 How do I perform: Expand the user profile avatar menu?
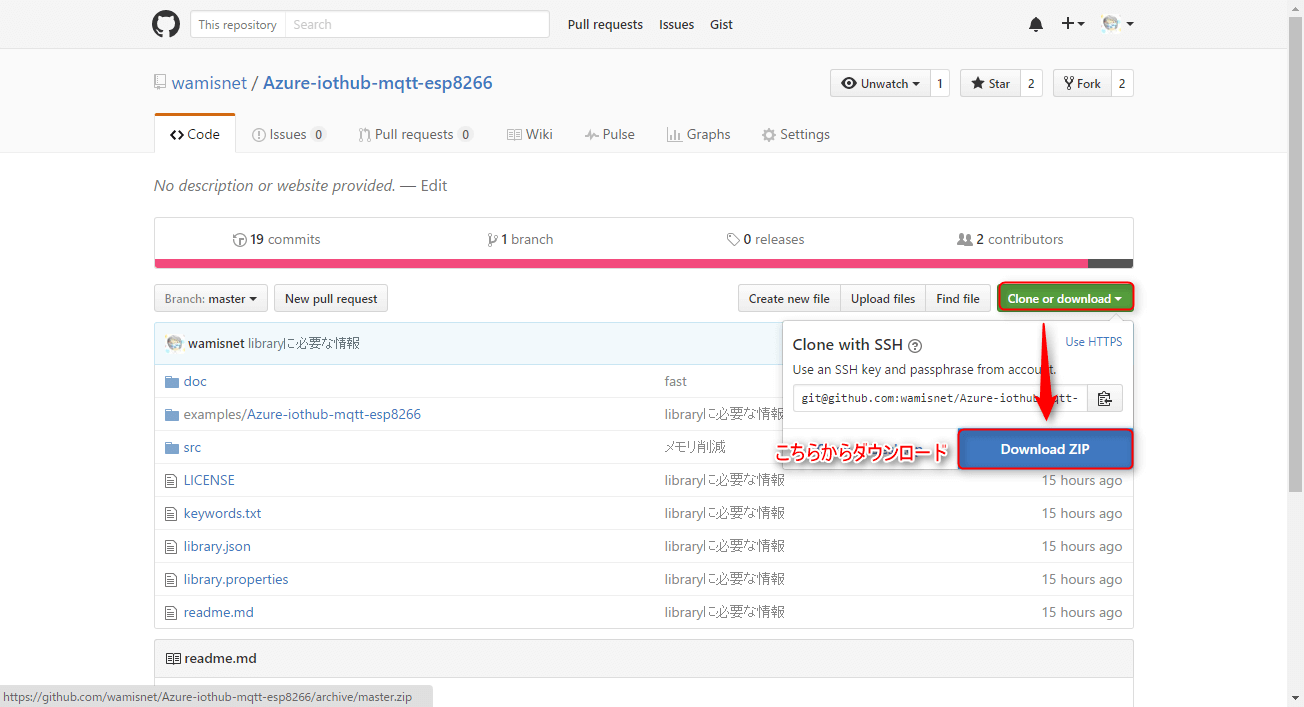tap(1117, 24)
